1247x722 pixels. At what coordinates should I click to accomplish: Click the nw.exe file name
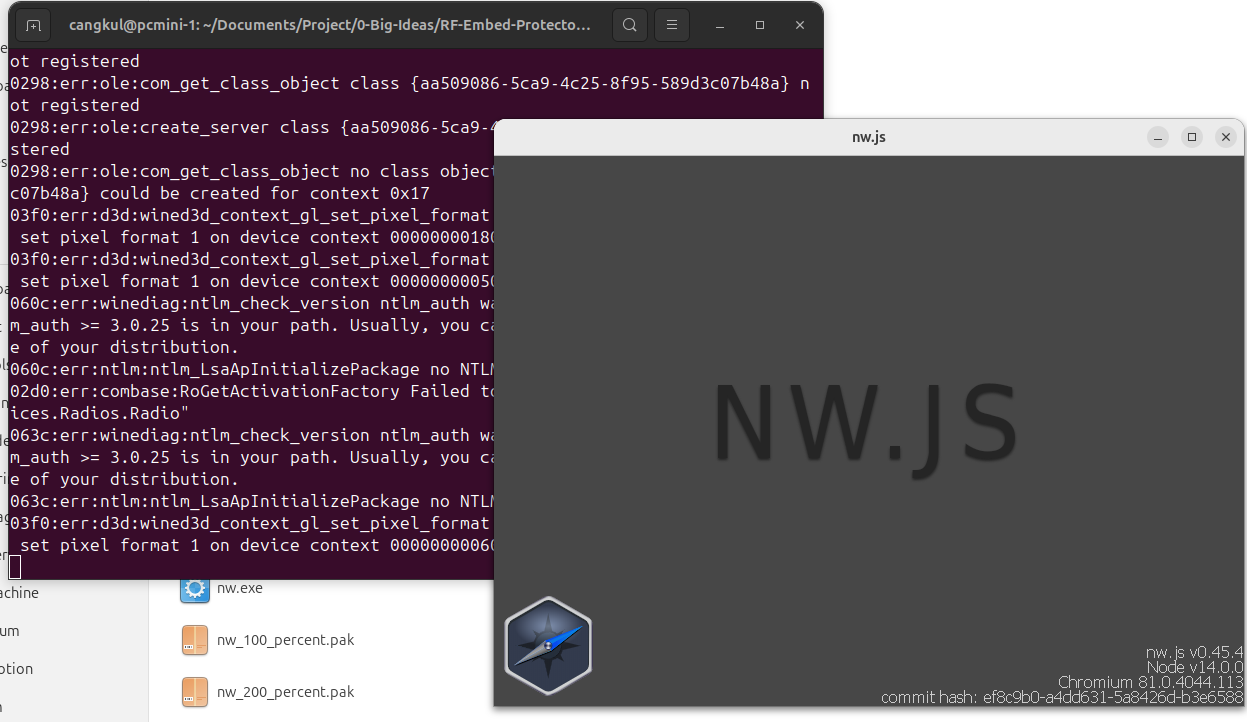point(240,588)
